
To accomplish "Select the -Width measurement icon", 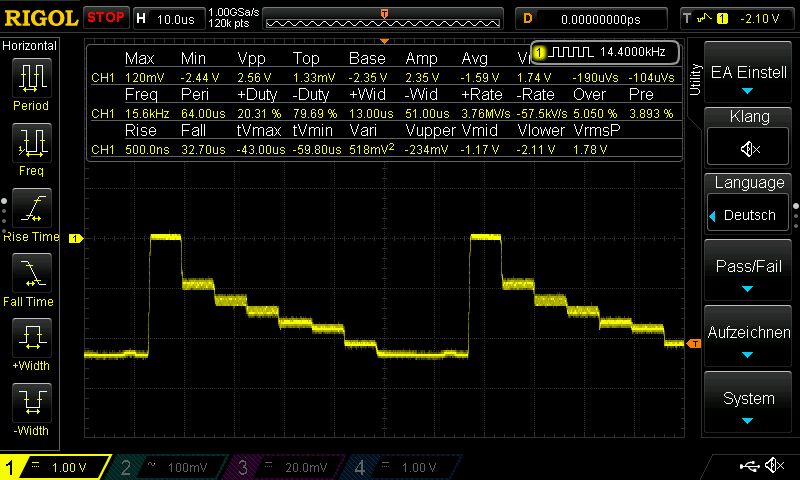I will pos(31,404).
